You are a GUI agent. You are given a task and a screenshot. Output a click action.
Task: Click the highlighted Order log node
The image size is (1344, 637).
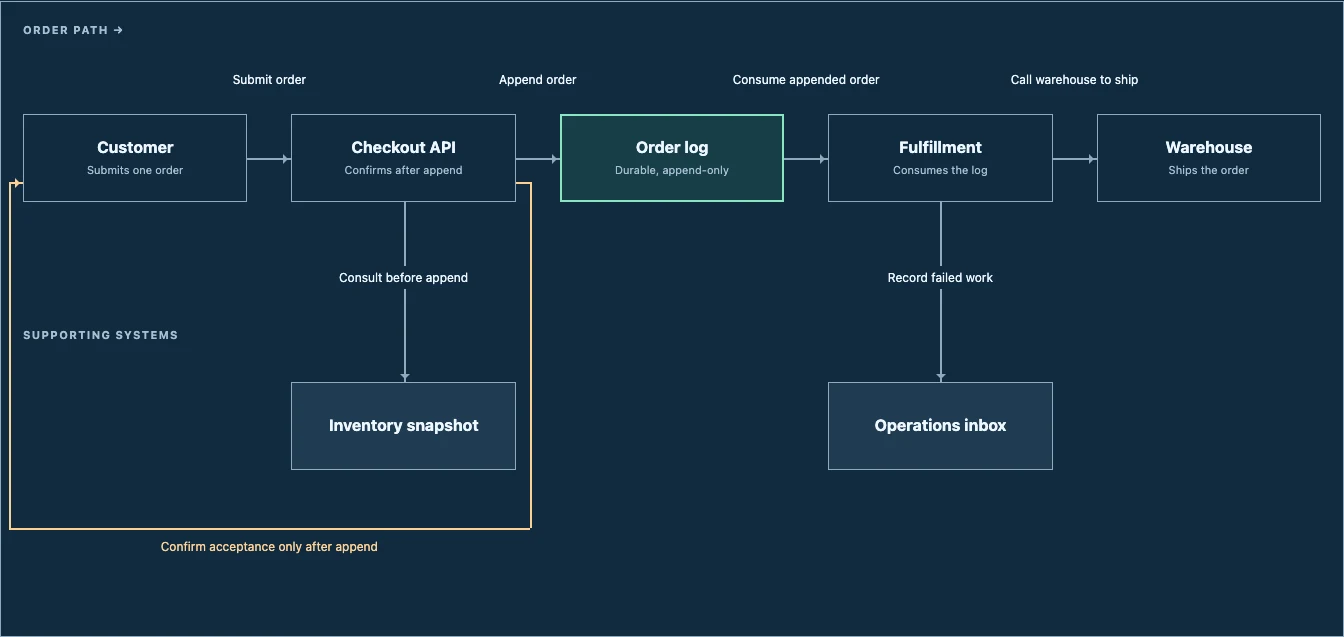(x=672, y=158)
